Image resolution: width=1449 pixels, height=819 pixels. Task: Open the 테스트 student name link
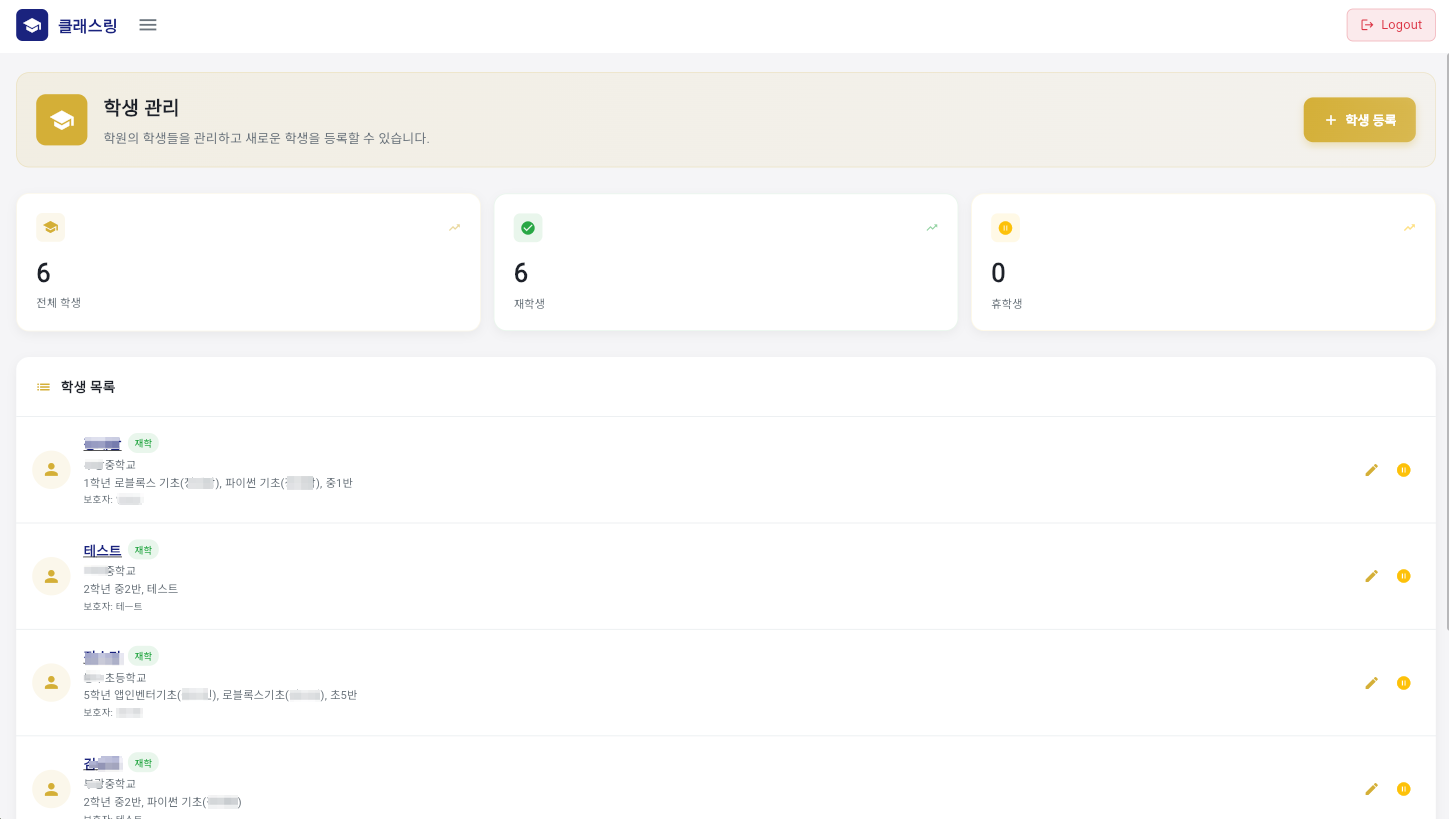pyautogui.click(x=102, y=551)
